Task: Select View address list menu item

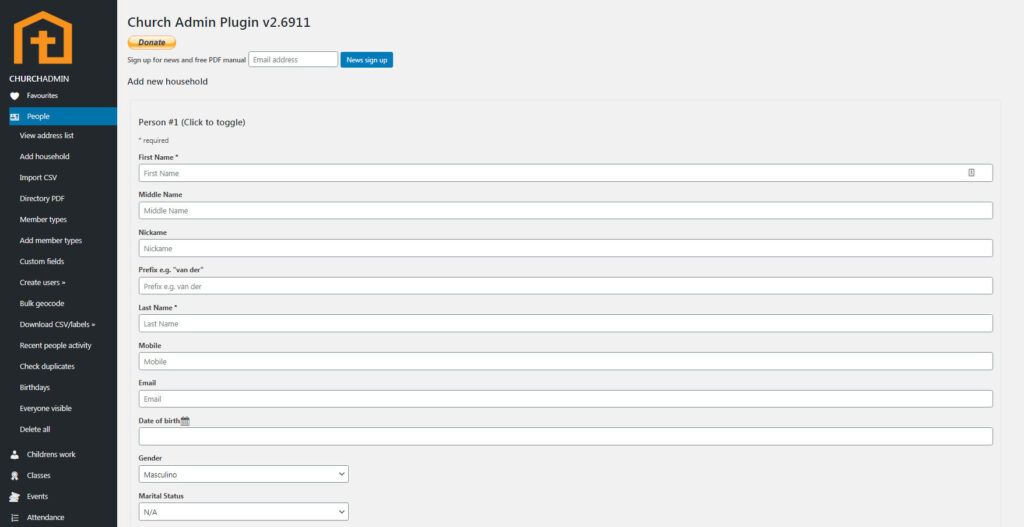Action: tap(46, 135)
